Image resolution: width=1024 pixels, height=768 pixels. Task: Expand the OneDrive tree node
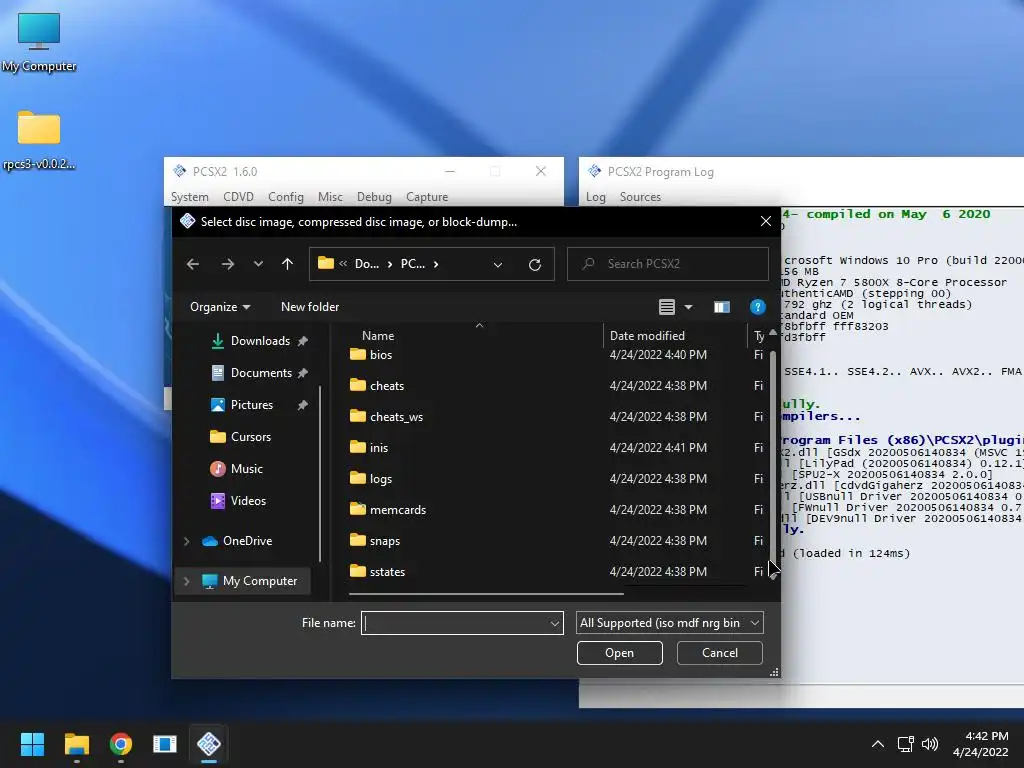186,541
